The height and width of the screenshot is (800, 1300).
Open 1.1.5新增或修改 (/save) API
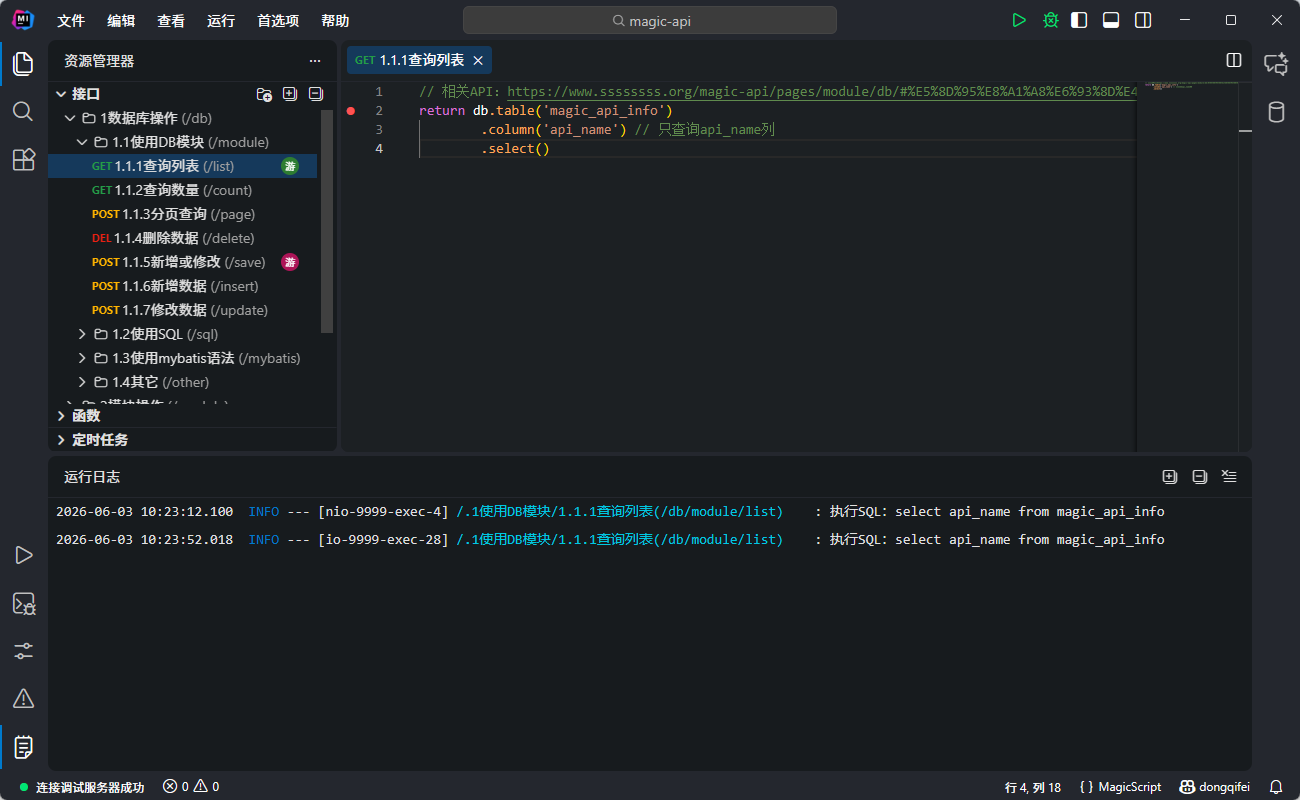(x=182, y=262)
